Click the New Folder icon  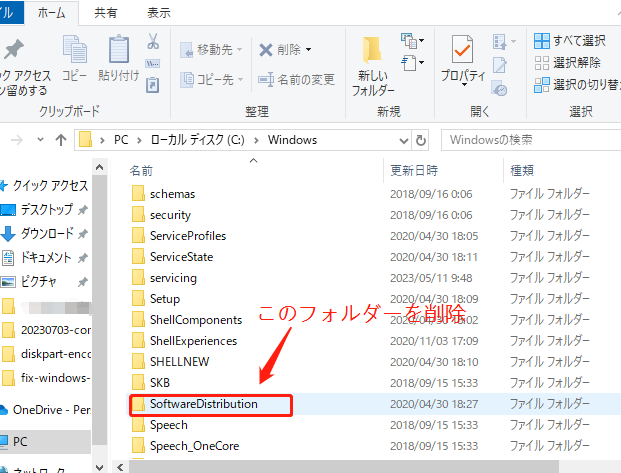point(372,50)
